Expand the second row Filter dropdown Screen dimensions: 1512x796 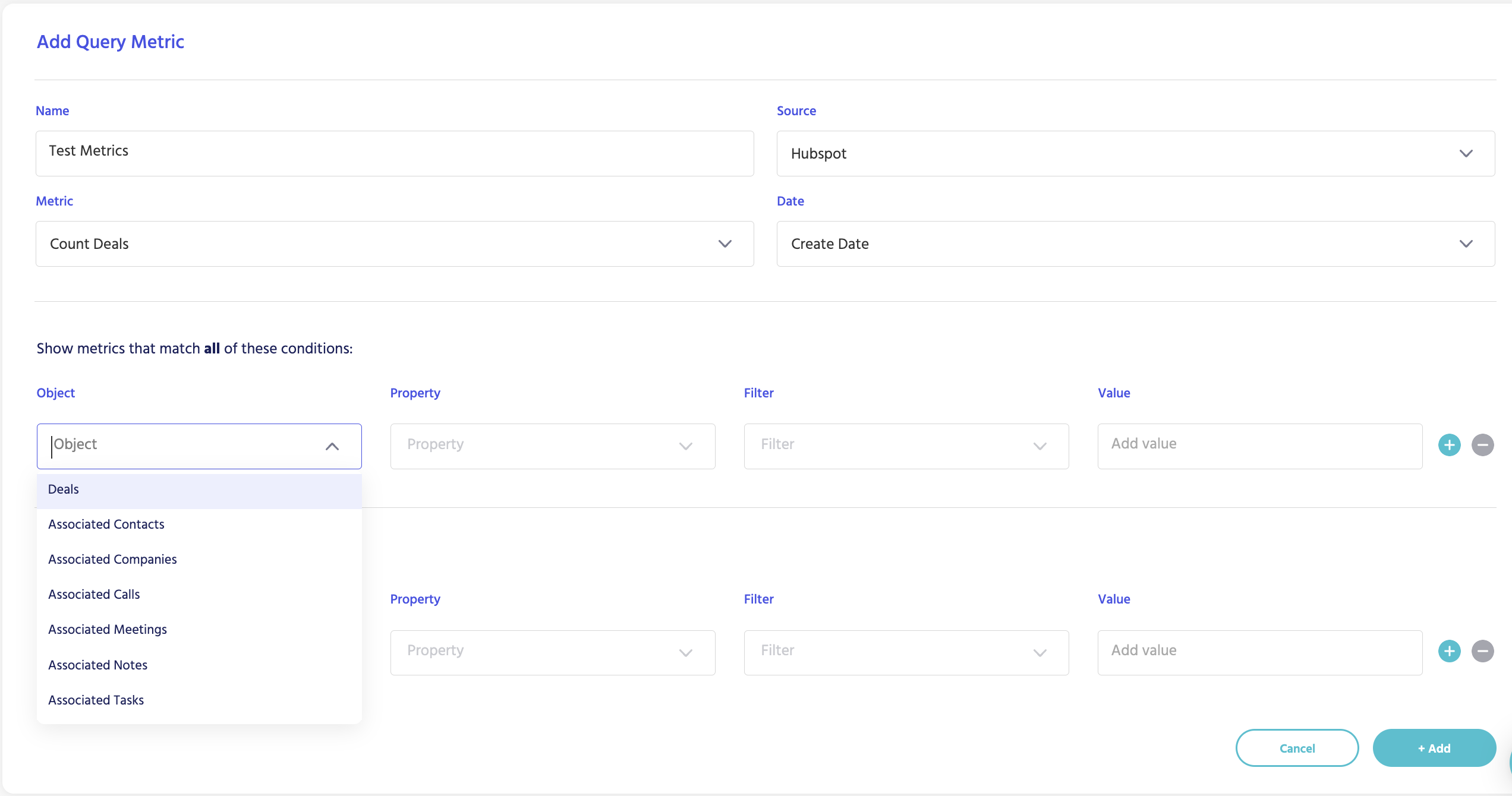coord(906,652)
